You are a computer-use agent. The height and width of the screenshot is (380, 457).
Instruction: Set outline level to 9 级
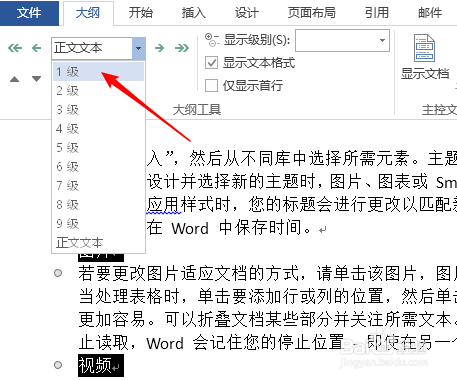pyautogui.click(x=98, y=224)
